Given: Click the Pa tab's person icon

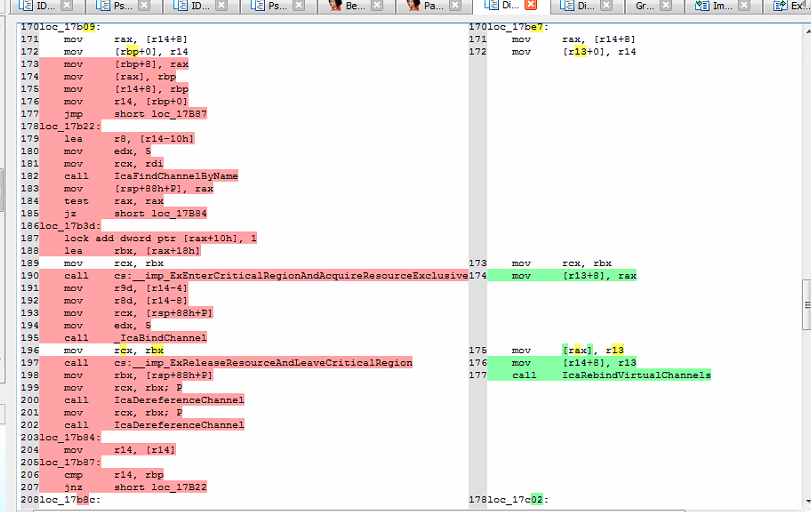Looking at the screenshot, I should point(414,7).
